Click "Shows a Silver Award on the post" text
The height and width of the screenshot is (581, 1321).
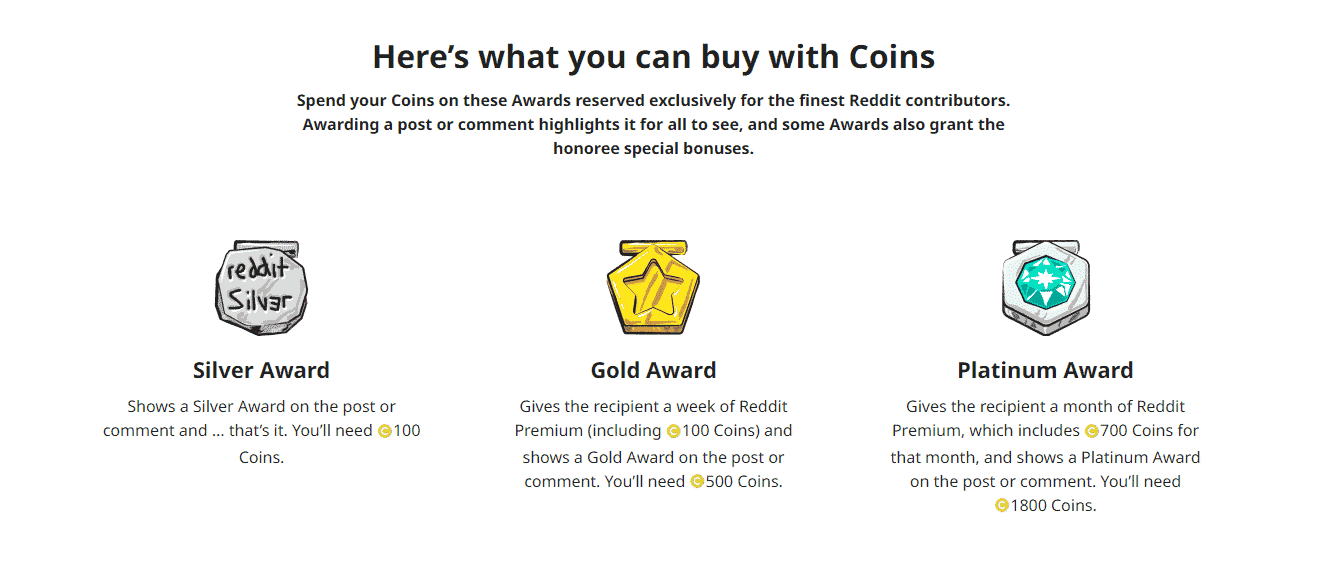click(x=261, y=407)
